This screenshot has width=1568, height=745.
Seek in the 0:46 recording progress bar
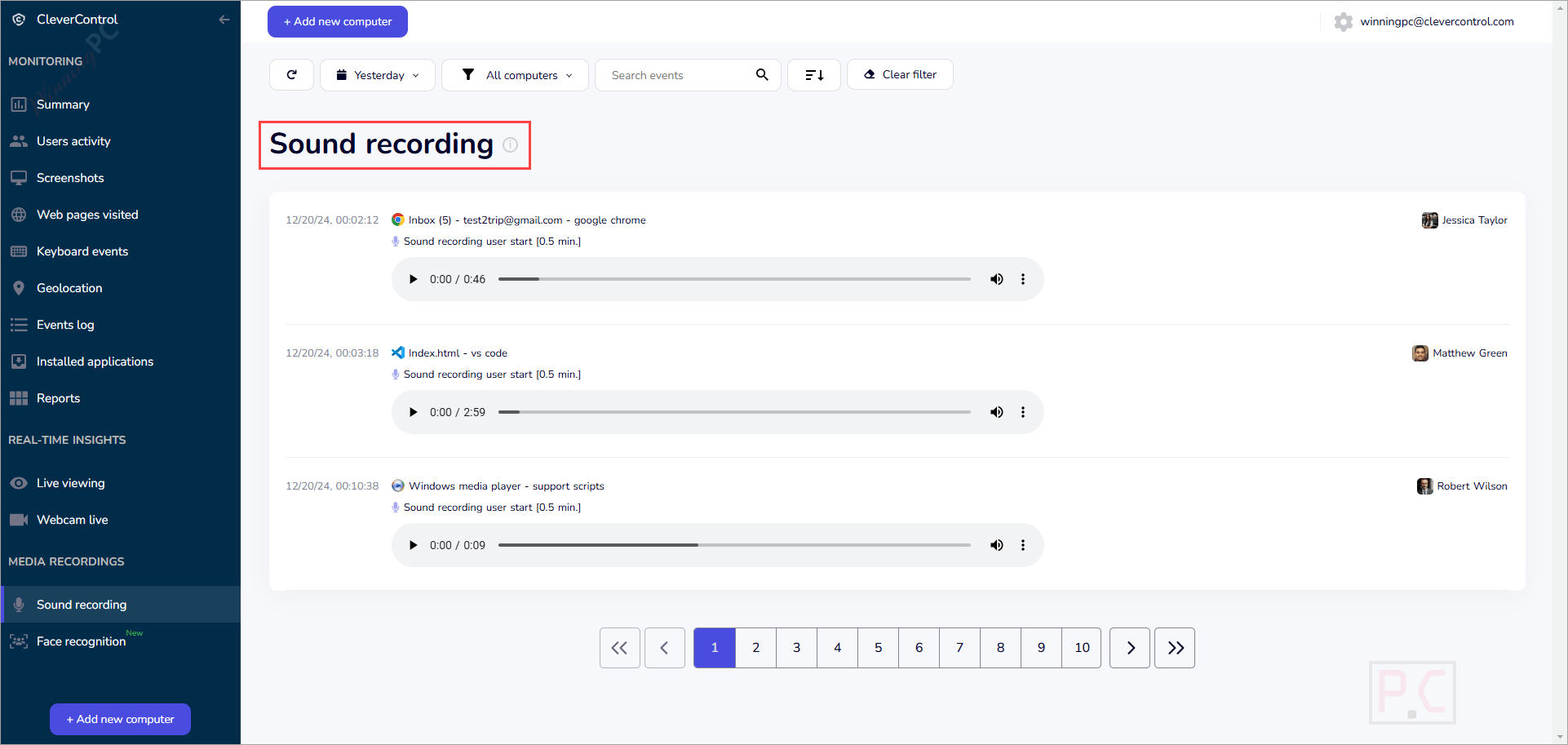734,279
